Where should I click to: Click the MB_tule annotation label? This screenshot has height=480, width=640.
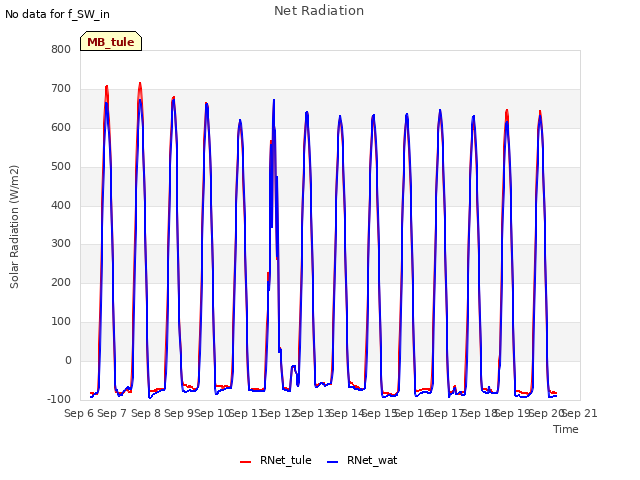pyautogui.click(x=111, y=41)
